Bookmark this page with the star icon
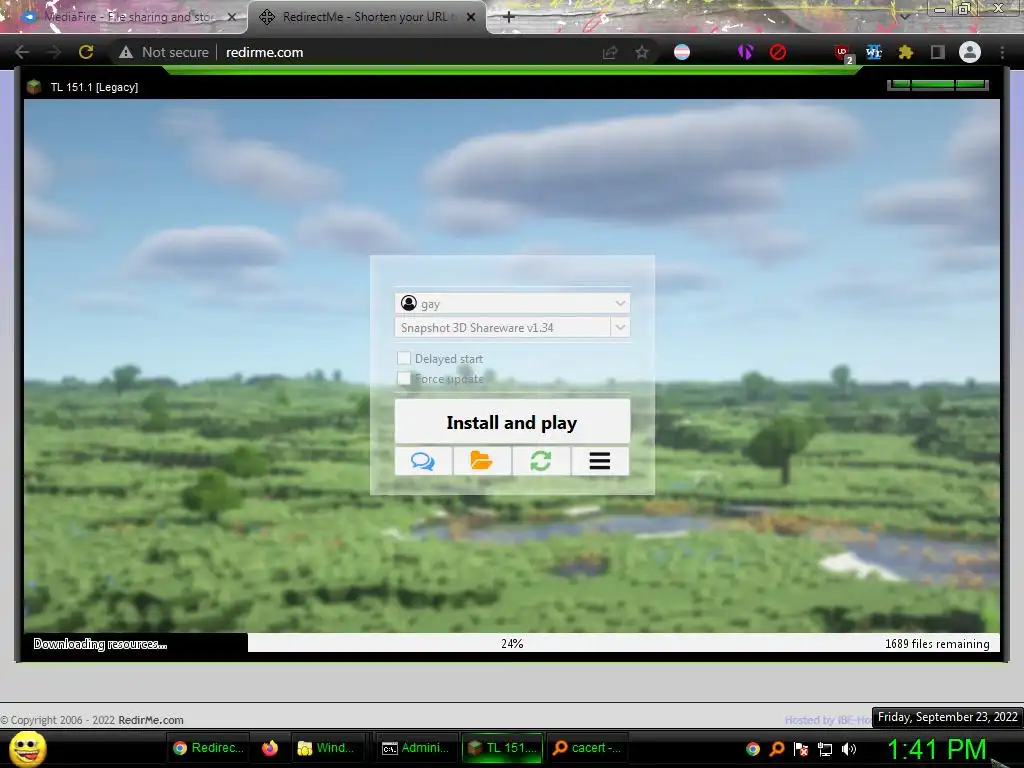1024x768 pixels. pyautogui.click(x=642, y=52)
